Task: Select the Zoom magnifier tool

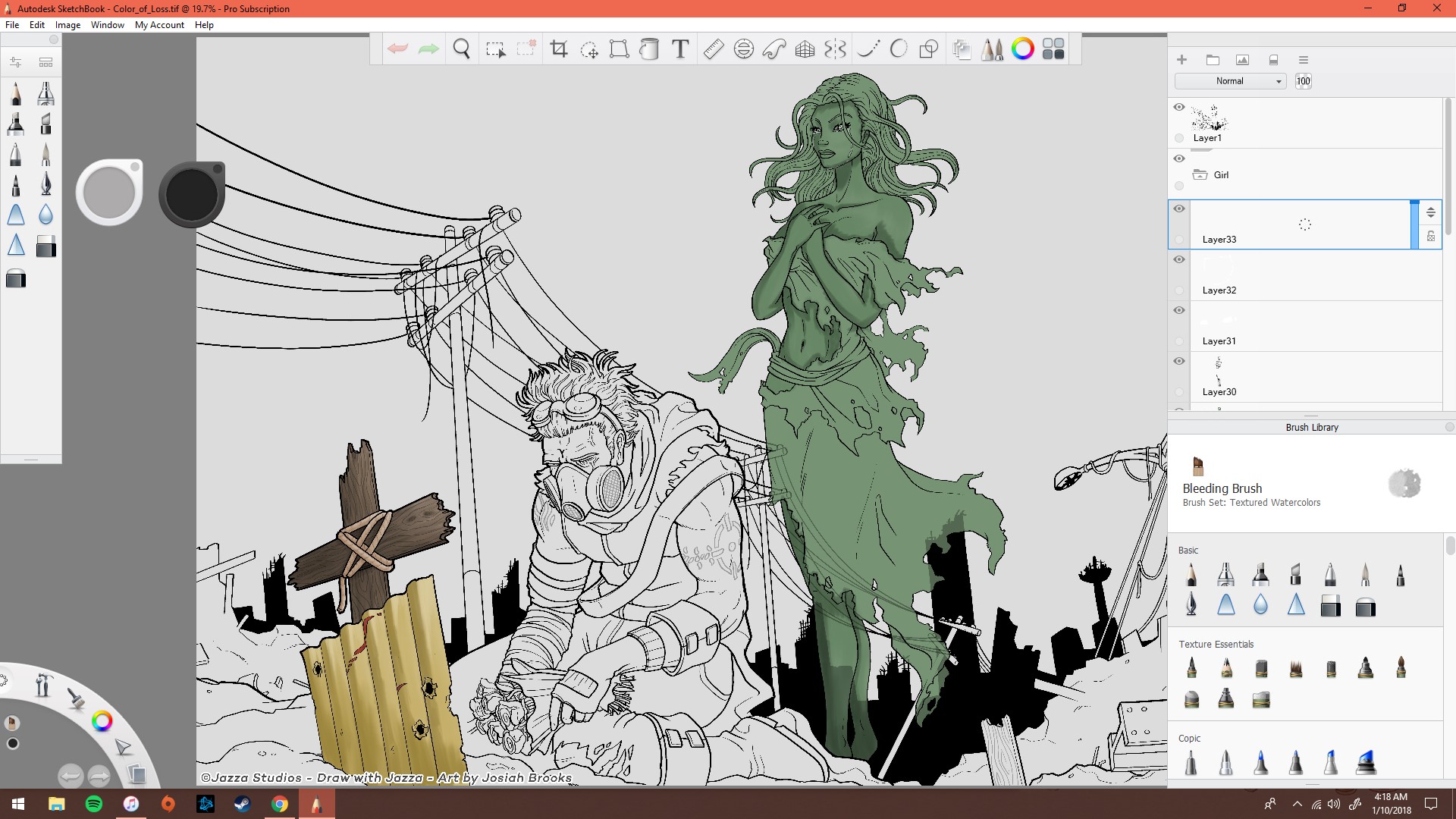Action: pos(461,49)
